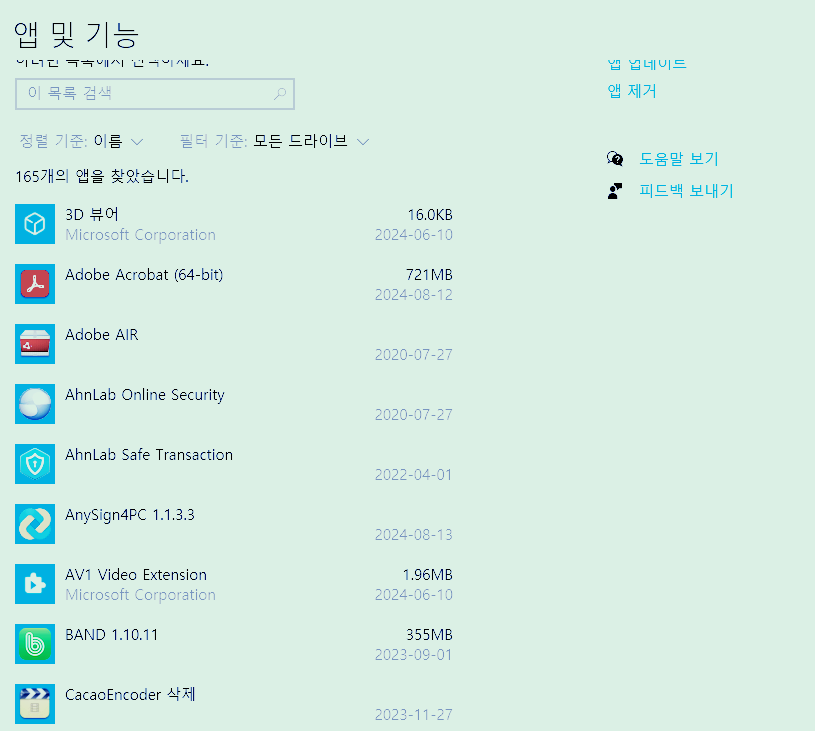
Task: Select the BAND 1.10.11 name
Action: [x=112, y=634]
